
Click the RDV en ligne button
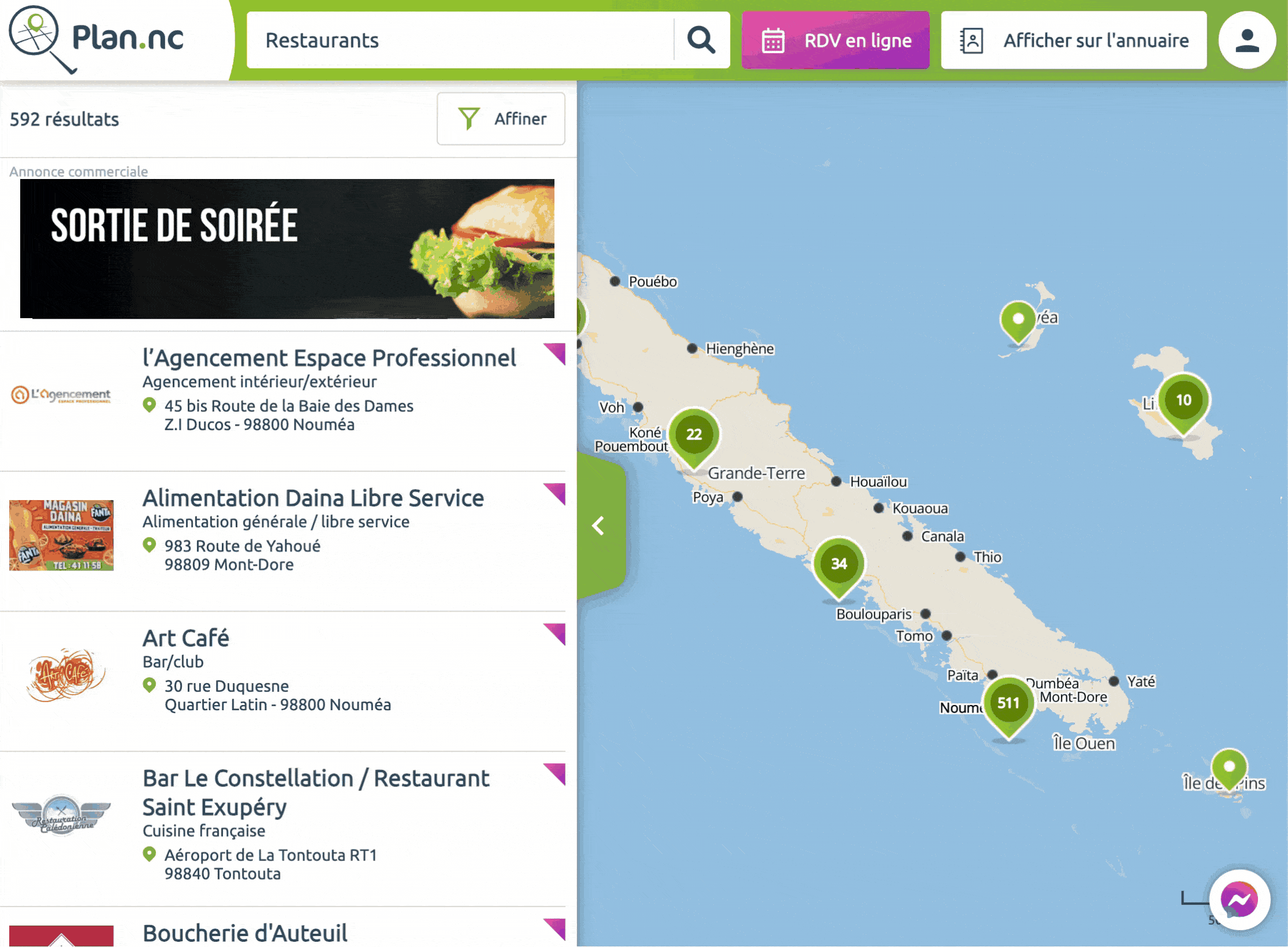tap(835, 40)
